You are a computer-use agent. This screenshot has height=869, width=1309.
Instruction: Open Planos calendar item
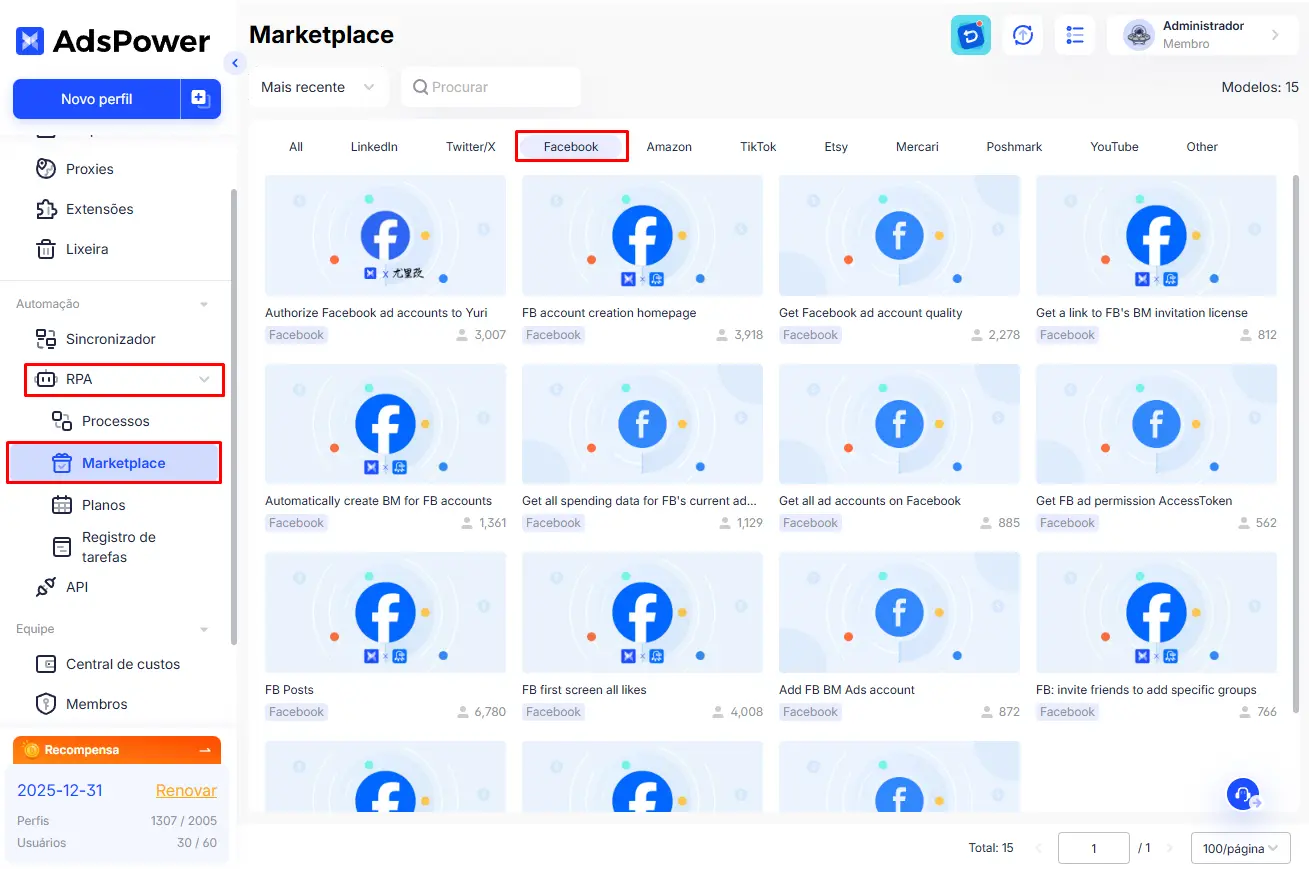[103, 505]
